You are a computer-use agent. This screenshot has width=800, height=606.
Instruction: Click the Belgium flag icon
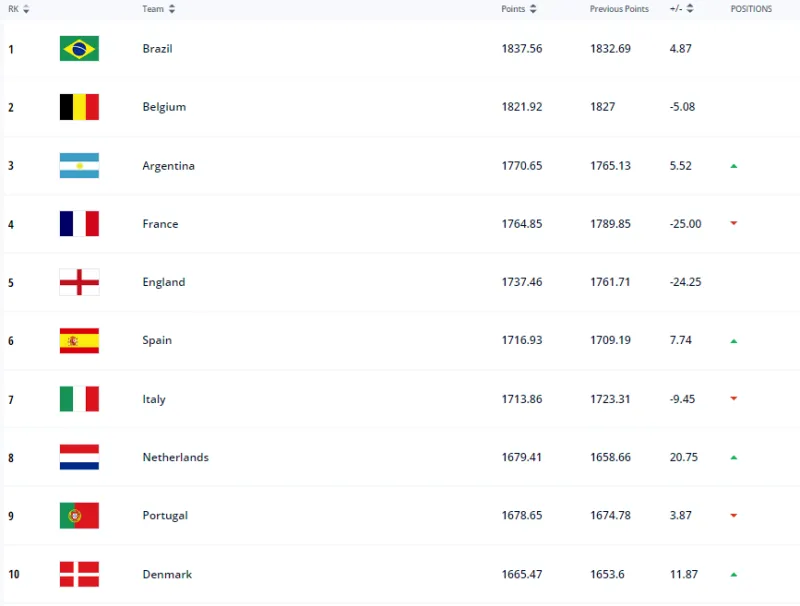pyautogui.click(x=79, y=107)
